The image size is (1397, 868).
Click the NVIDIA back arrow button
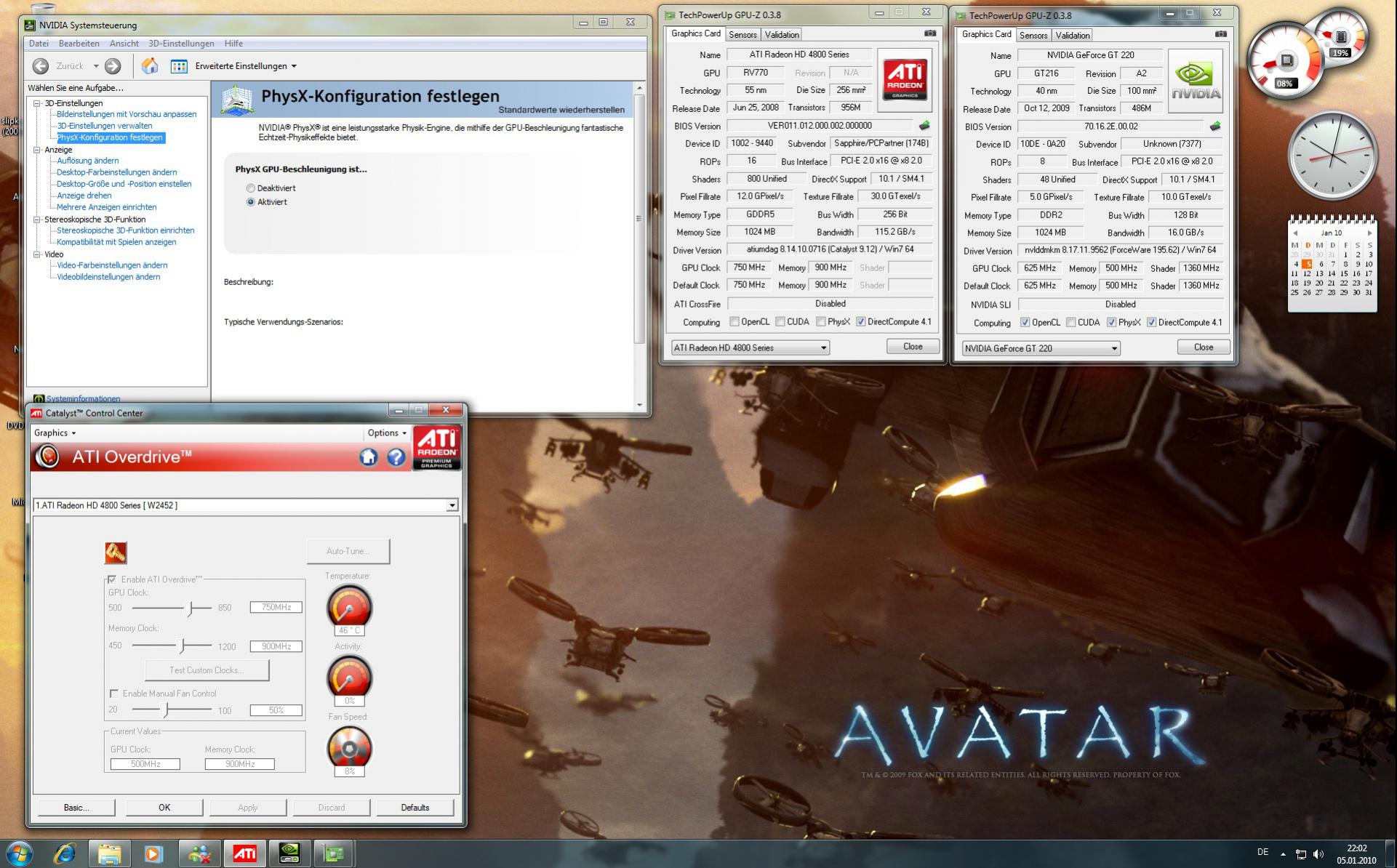[x=41, y=66]
